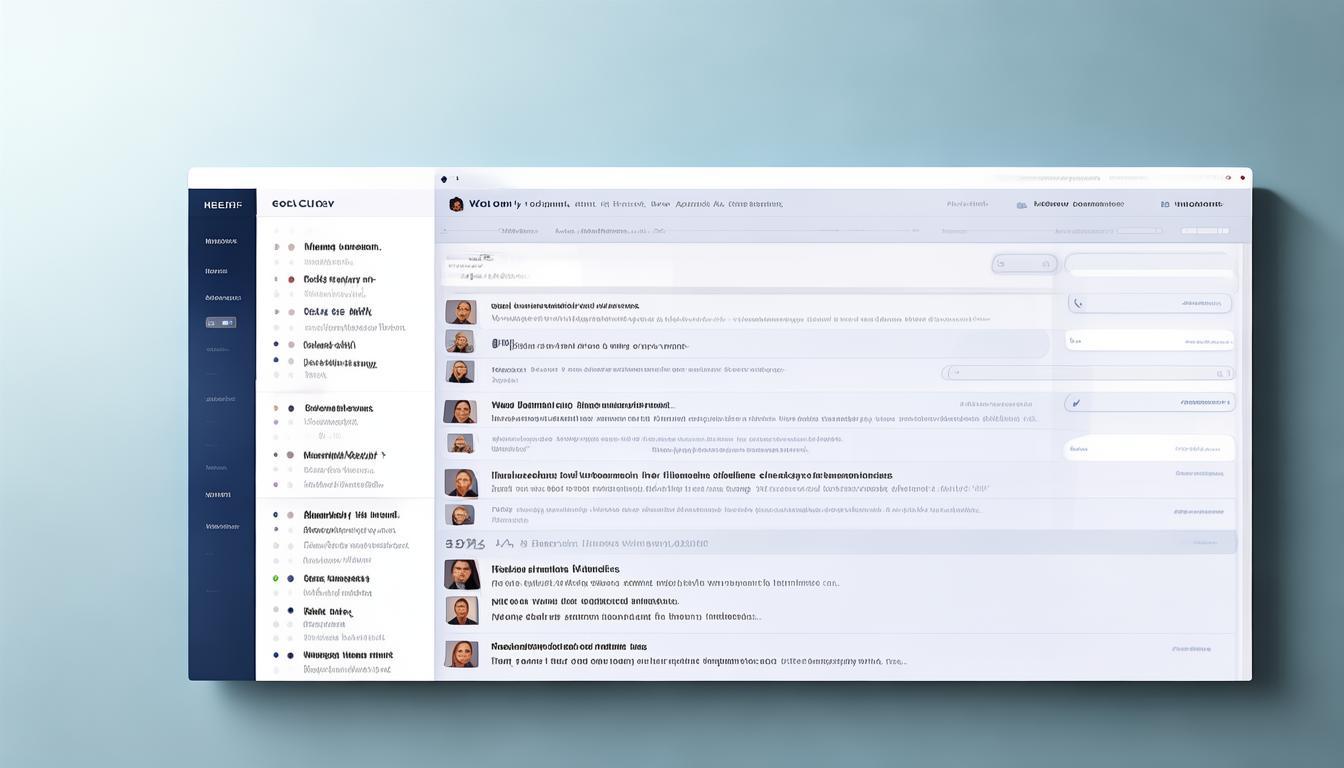Image resolution: width=1344 pixels, height=768 pixels.
Task: Click the folder icon in the top header
Action: coord(1021,204)
